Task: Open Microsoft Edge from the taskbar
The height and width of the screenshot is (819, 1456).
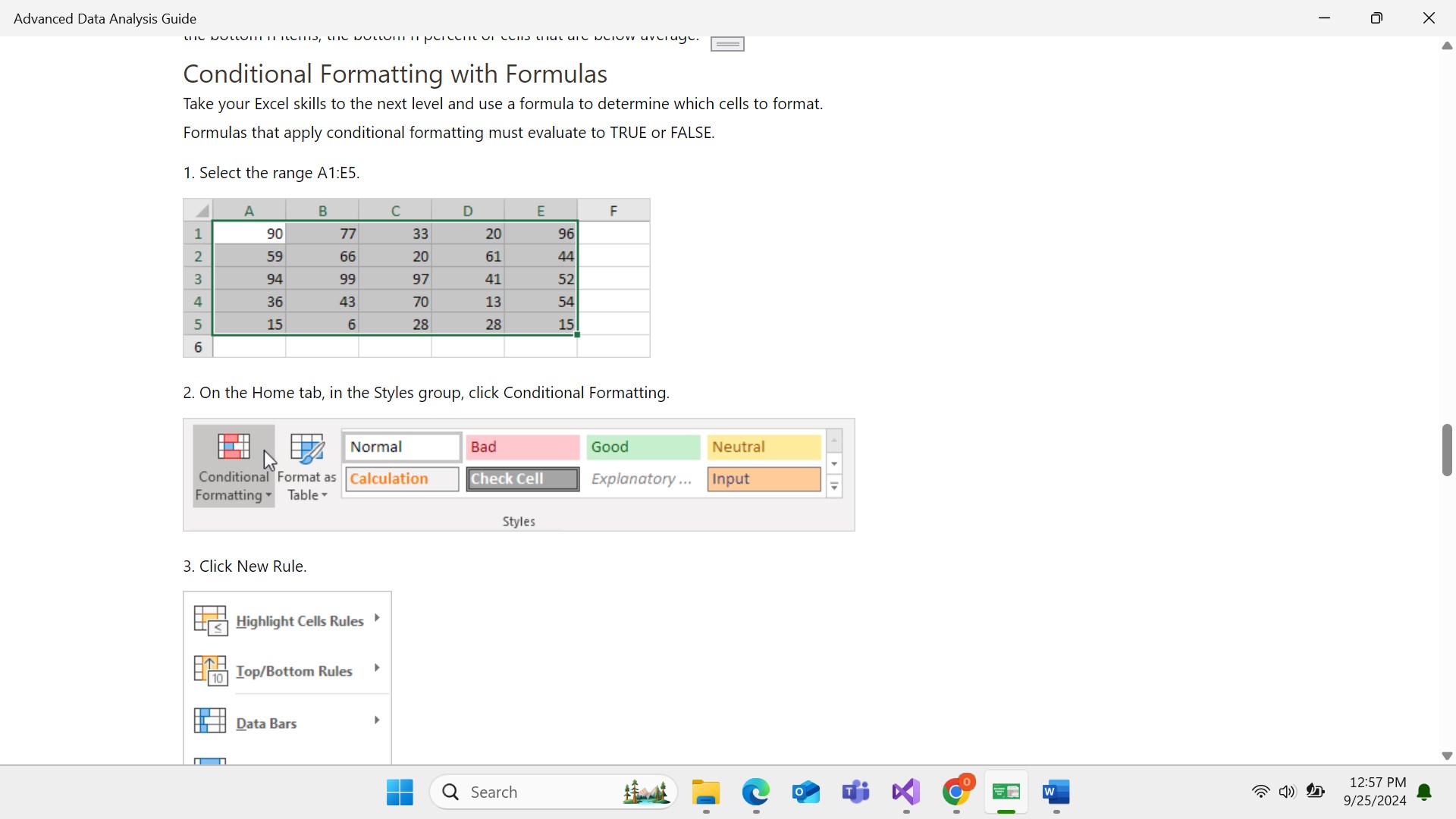Action: tap(755, 792)
